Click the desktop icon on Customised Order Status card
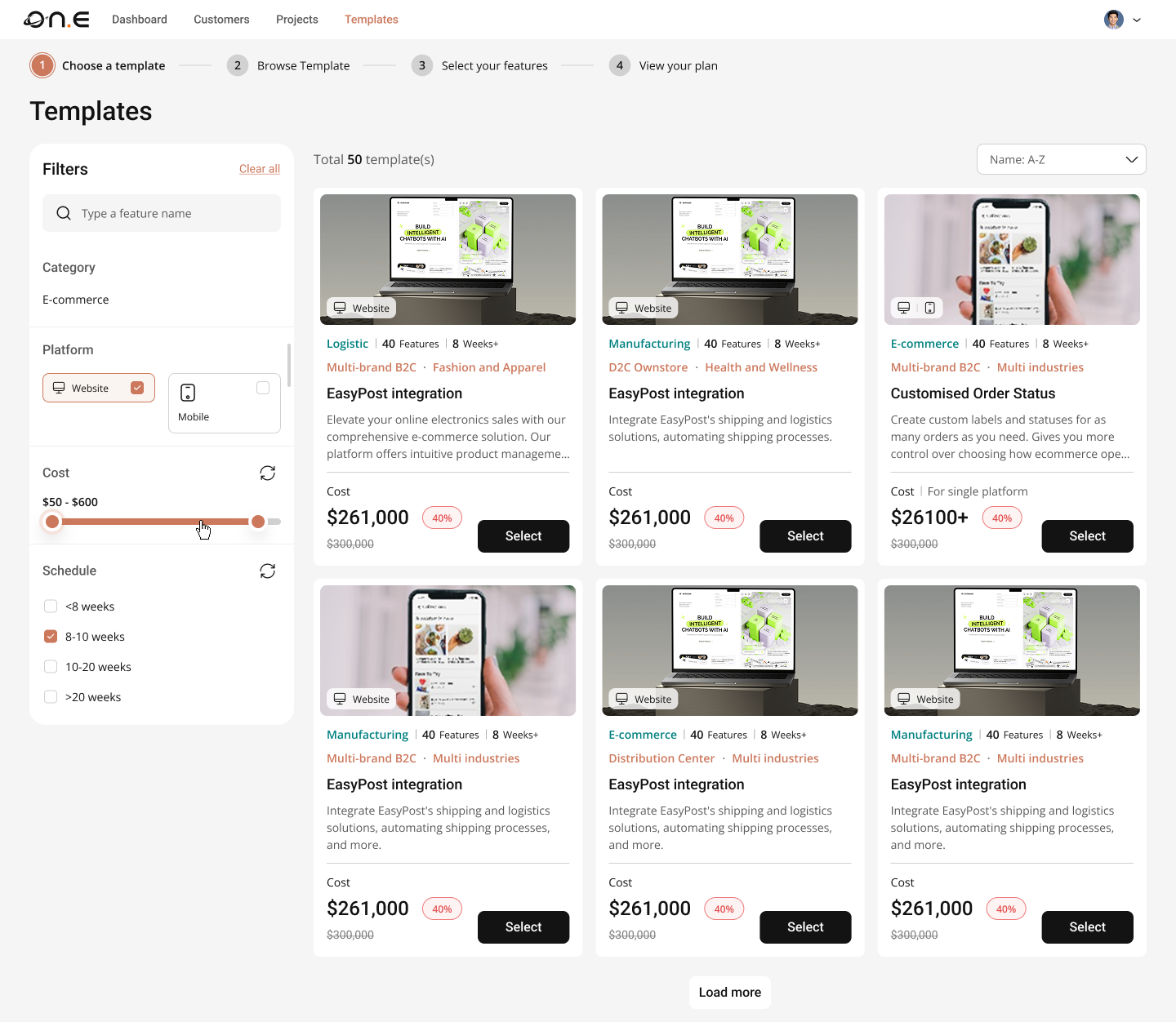 click(903, 308)
